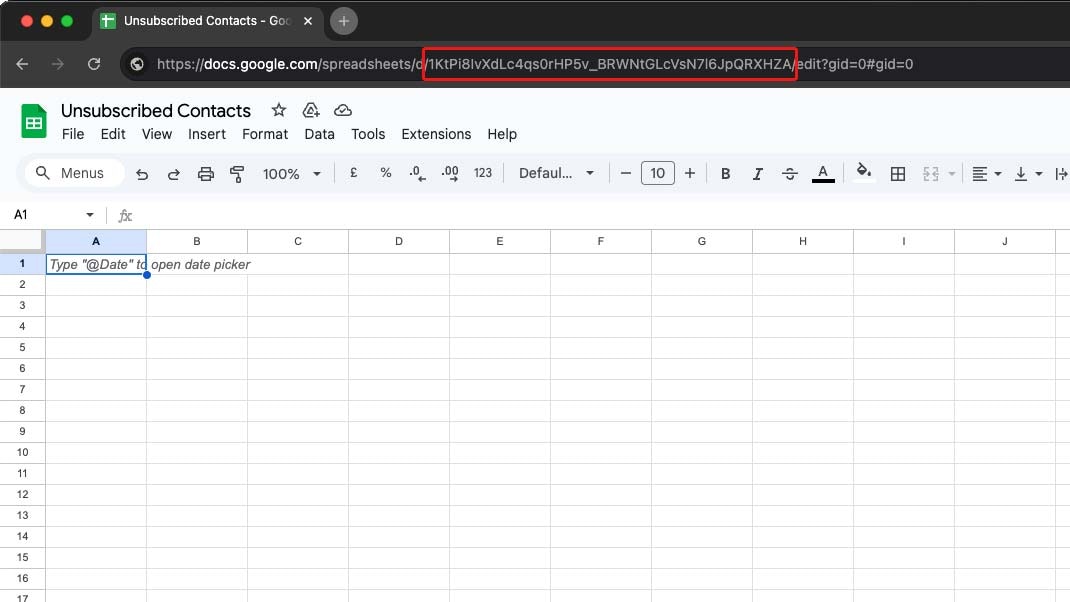This screenshot has width=1070, height=602.
Task: Decrease font size with minus button
Action: [x=625, y=173]
